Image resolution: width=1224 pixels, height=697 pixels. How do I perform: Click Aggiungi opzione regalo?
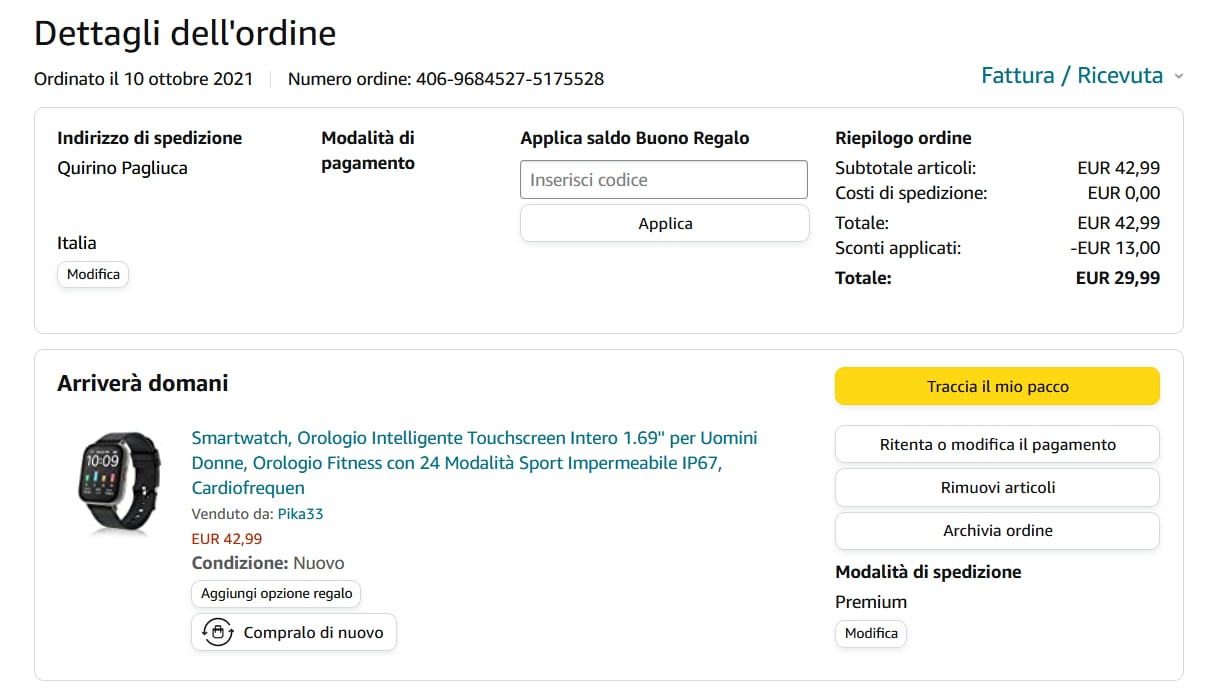coord(276,593)
